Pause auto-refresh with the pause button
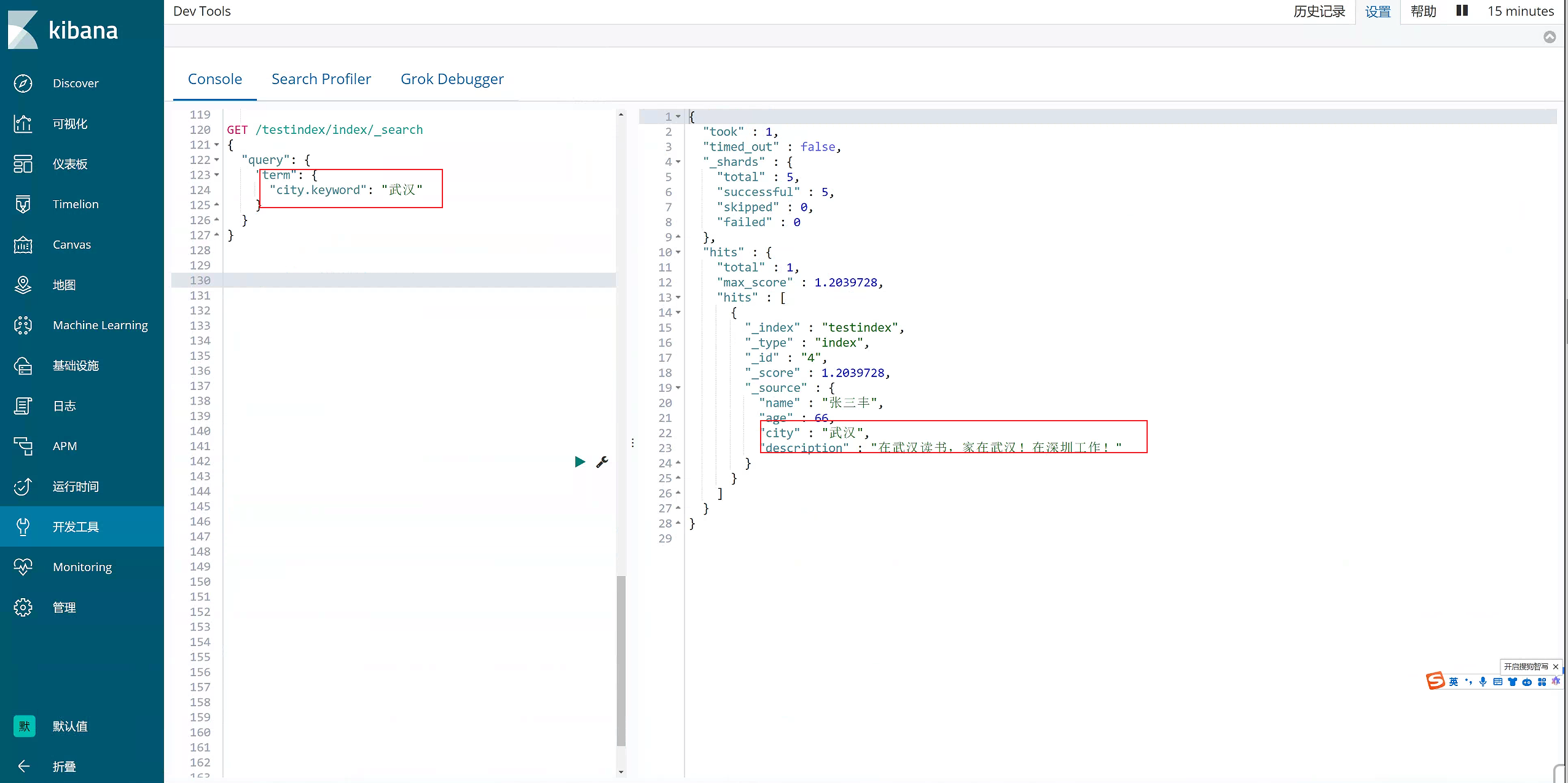 pos(1462,11)
